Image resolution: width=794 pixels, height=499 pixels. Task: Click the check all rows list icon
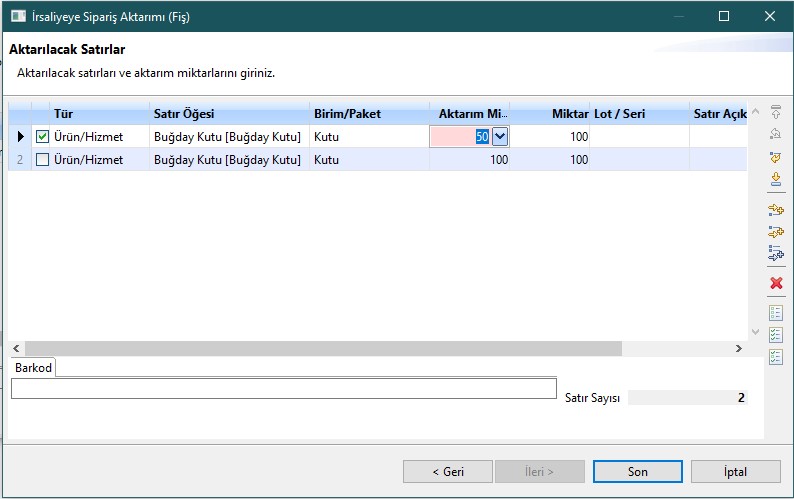tap(776, 335)
